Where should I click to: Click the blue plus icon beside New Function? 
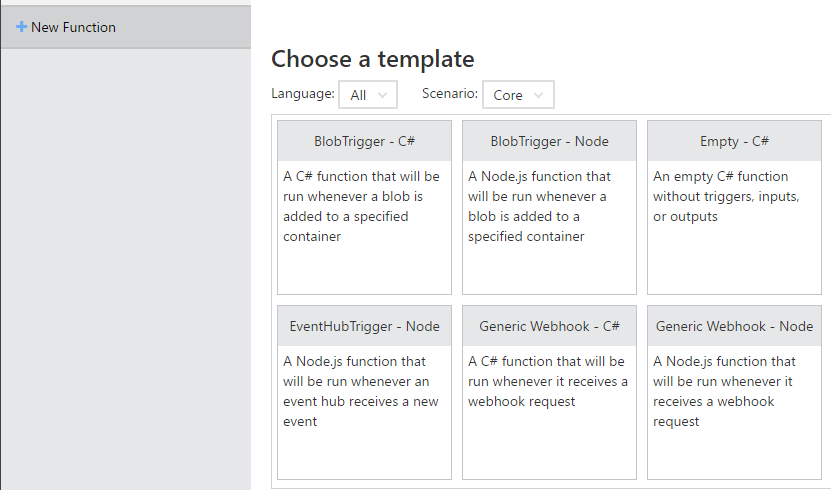pos(21,27)
